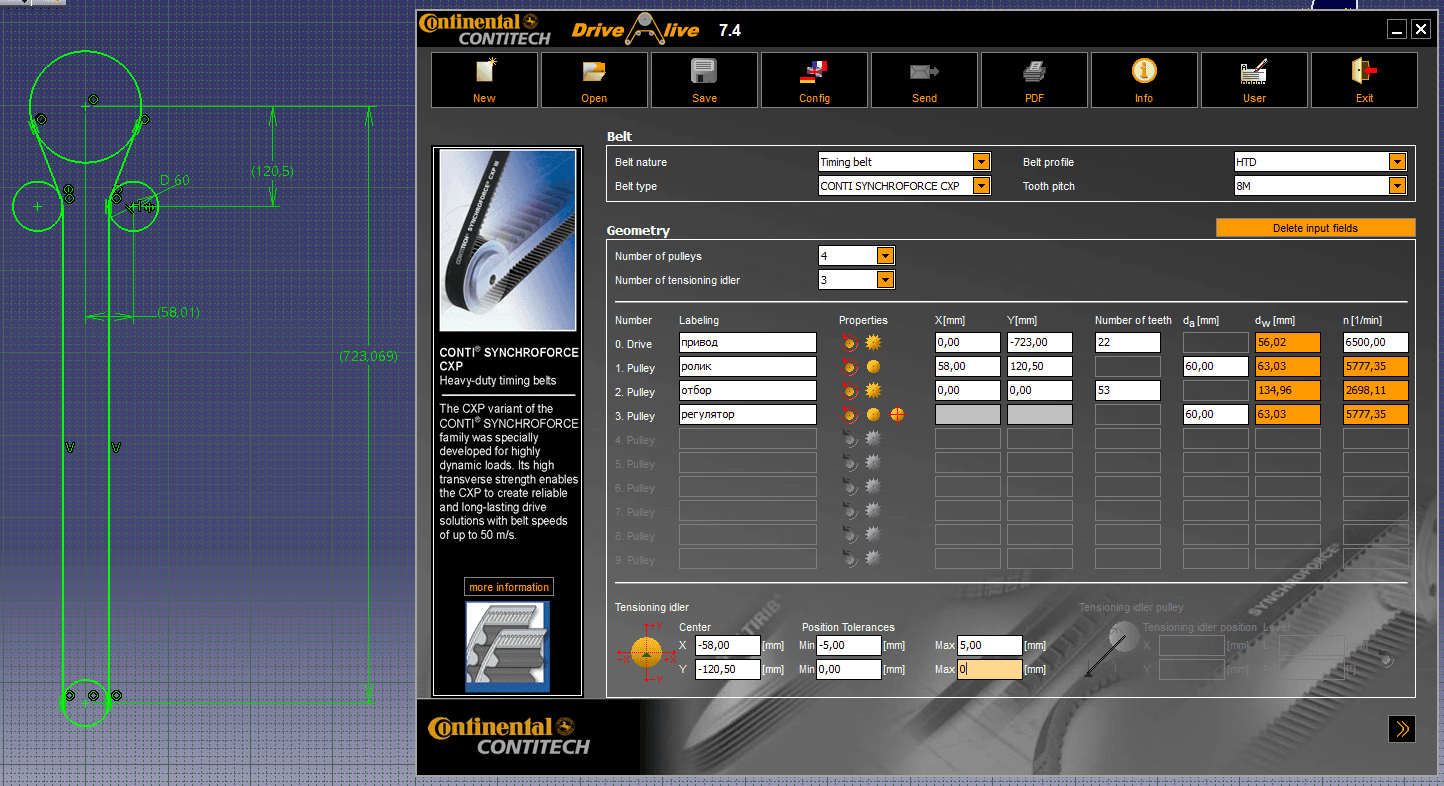Toggle toothed/flat pulley type for 1. Pulley
The width and height of the screenshot is (1444, 786).
(x=873, y=367)
